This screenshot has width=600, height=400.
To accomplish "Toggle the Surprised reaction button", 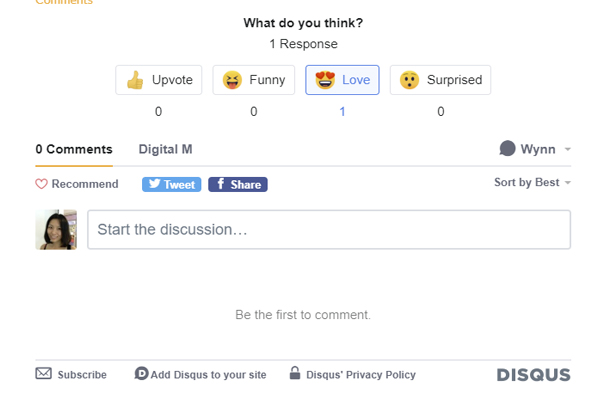I will [x=440, y=80].
